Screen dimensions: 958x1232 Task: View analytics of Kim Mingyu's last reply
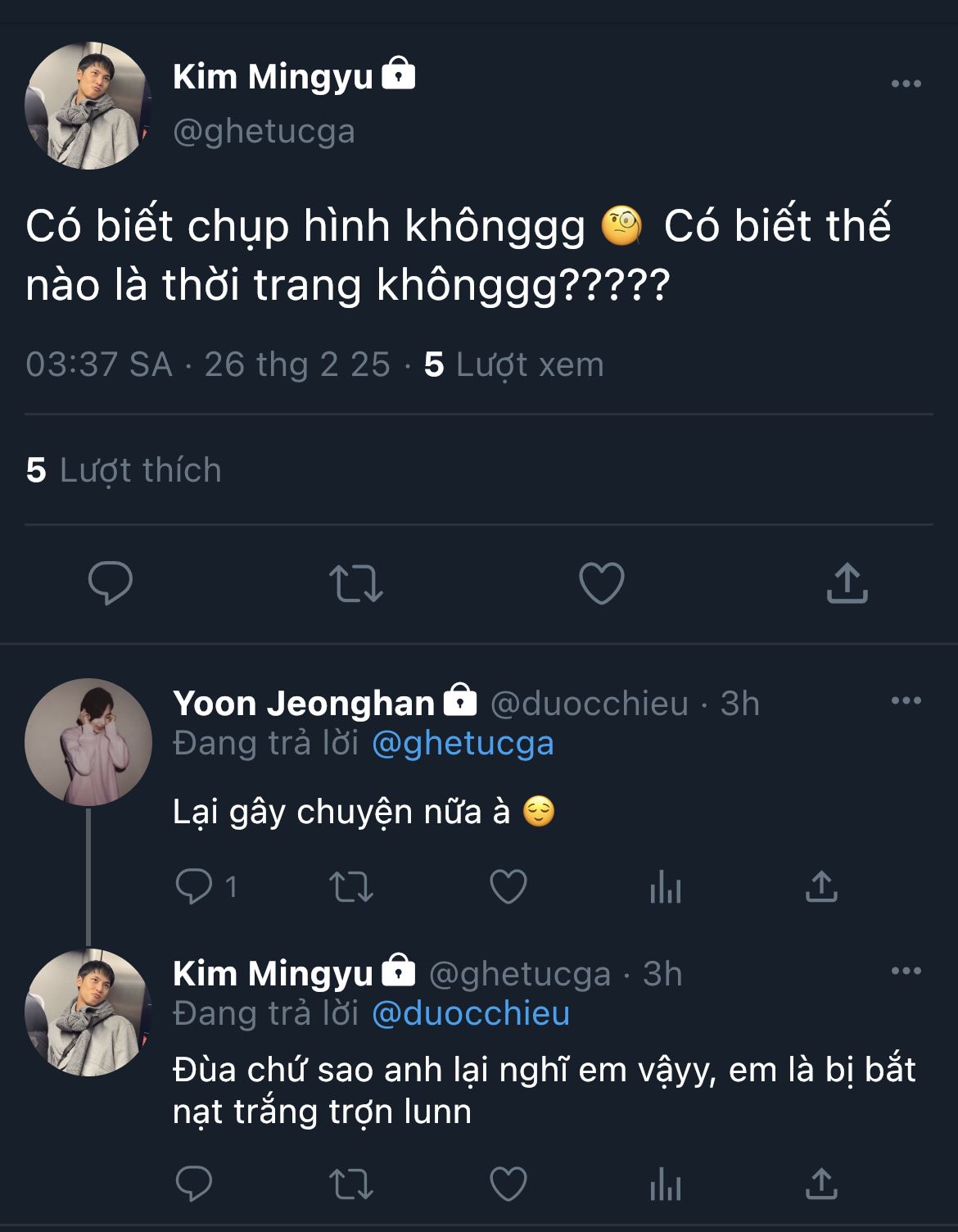point(665,1184)
